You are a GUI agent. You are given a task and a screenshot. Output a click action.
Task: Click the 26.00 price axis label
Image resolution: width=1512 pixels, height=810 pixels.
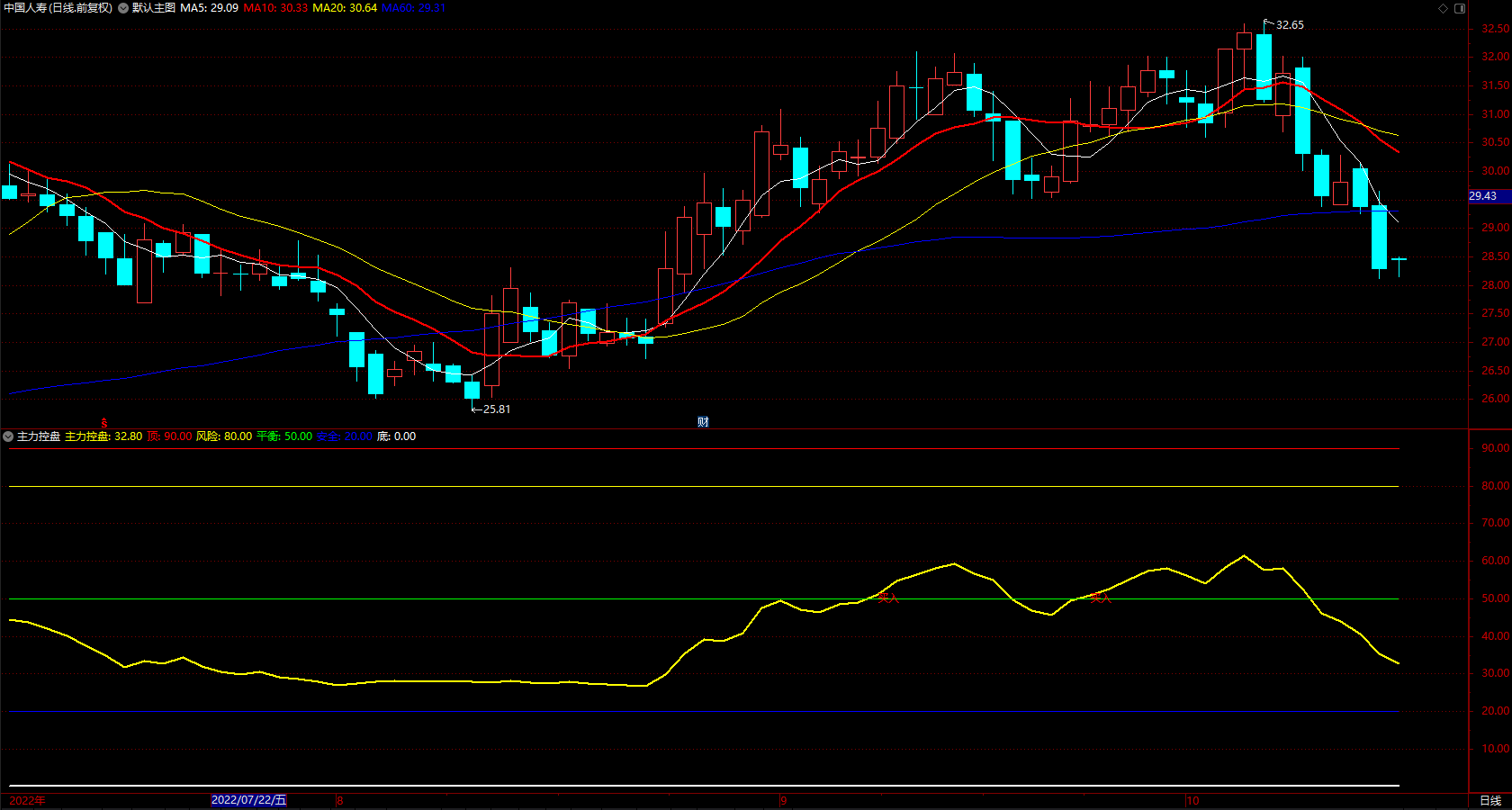[1495, 399]
